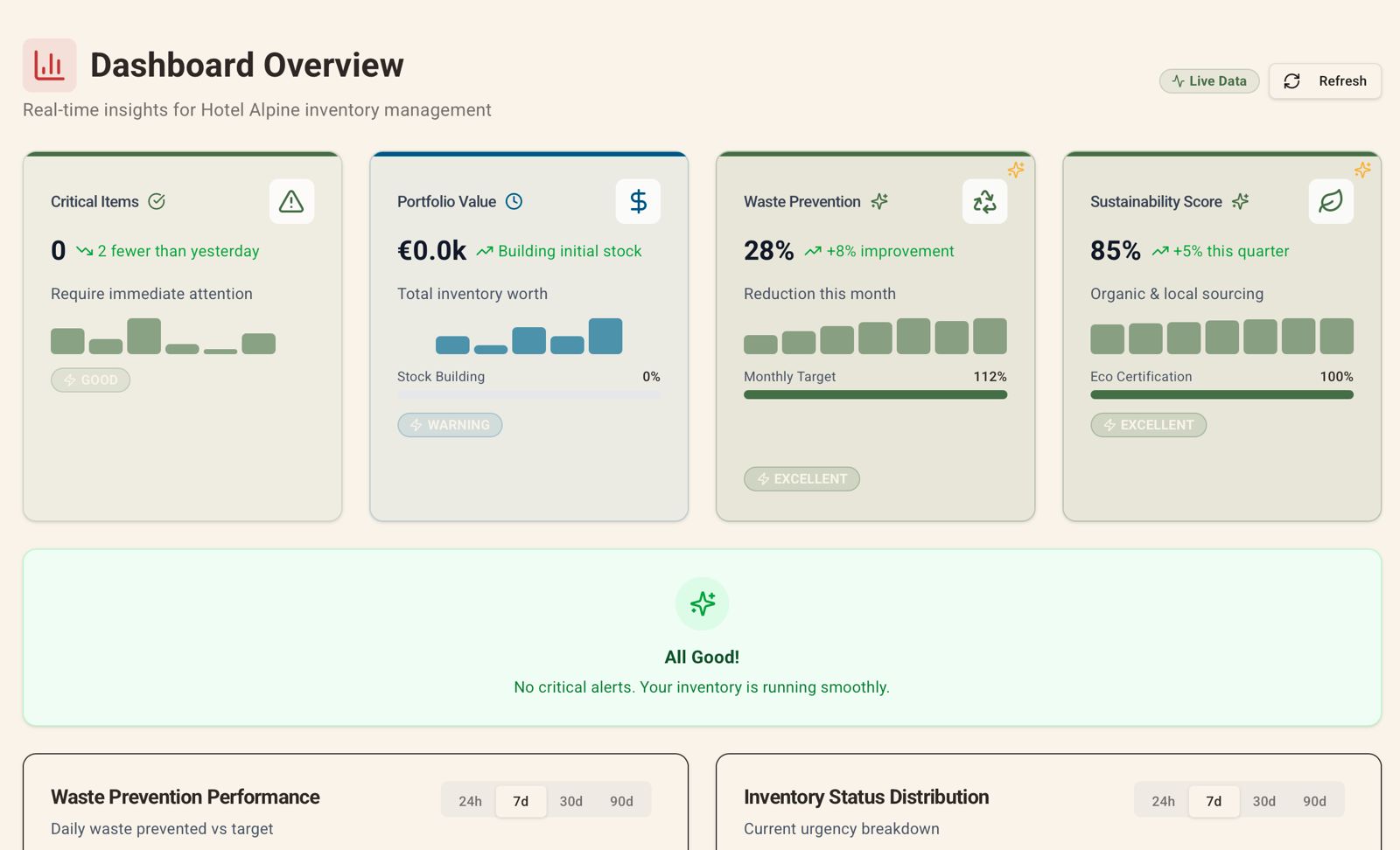
Task: Click the sparkle icon beside Waste Prevention title
Action: click(879, 202)
